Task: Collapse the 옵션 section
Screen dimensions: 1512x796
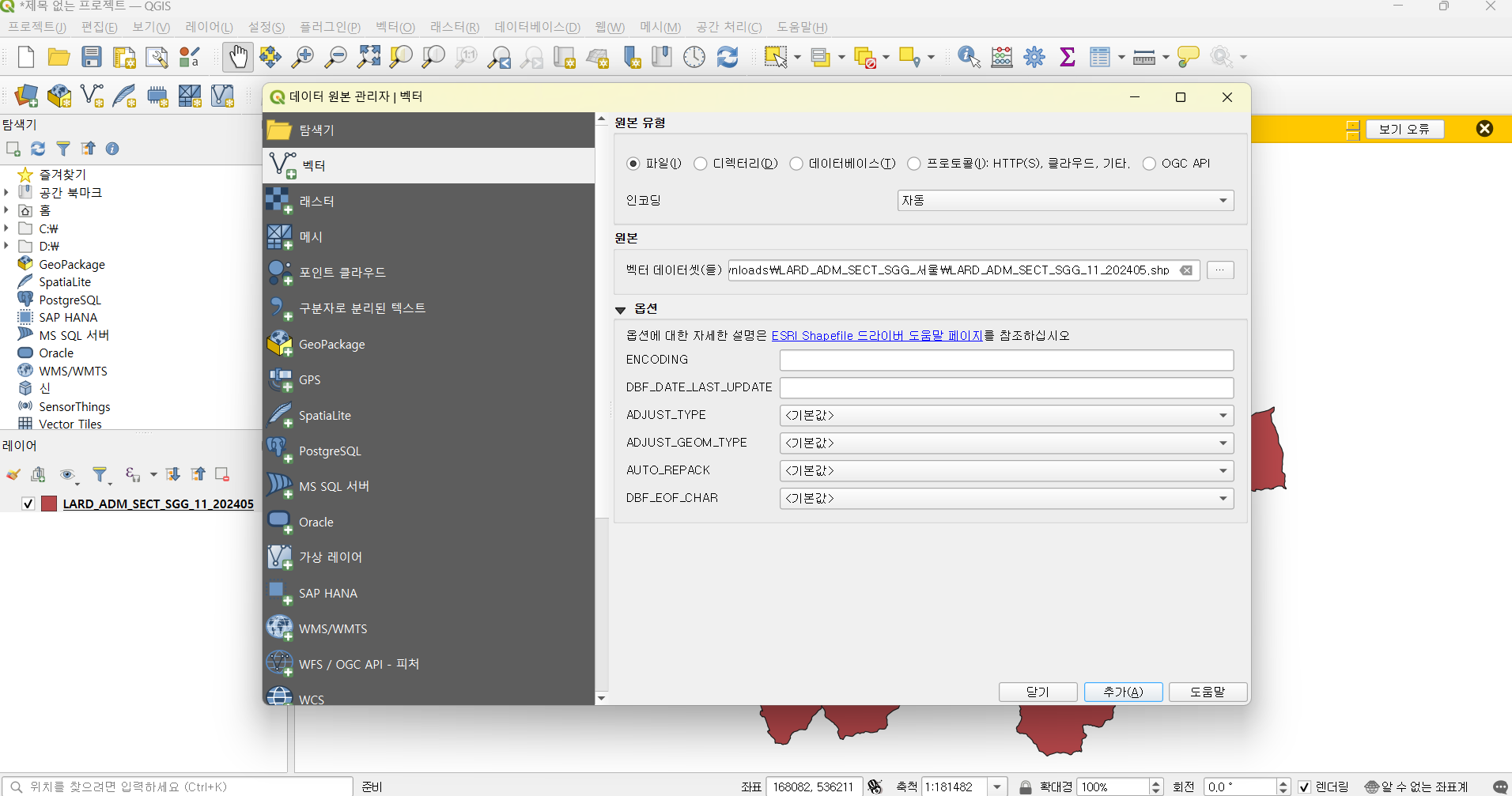Action: 621,310
